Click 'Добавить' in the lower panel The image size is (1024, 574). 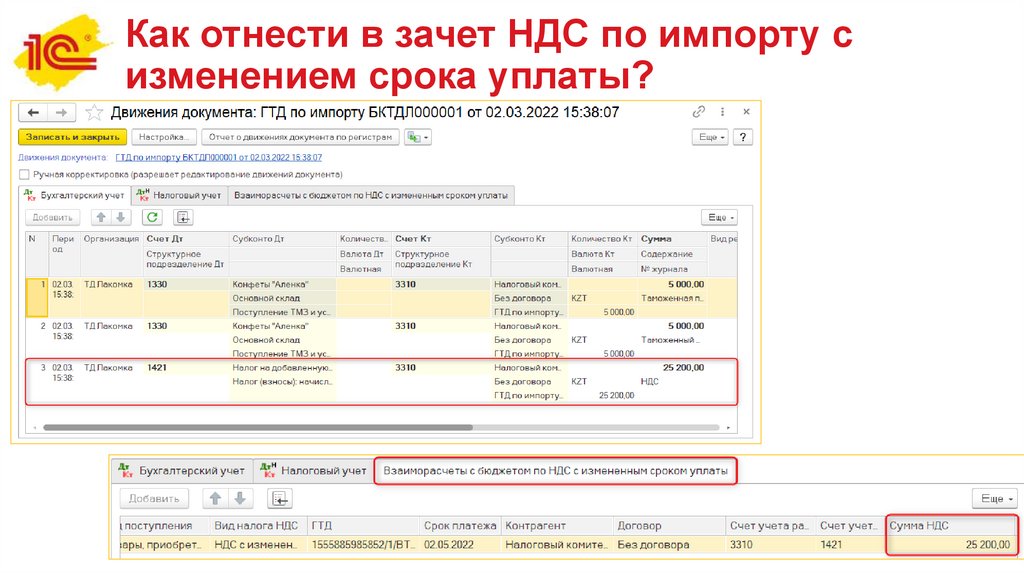pyautogui.click(x=154, y=499)
